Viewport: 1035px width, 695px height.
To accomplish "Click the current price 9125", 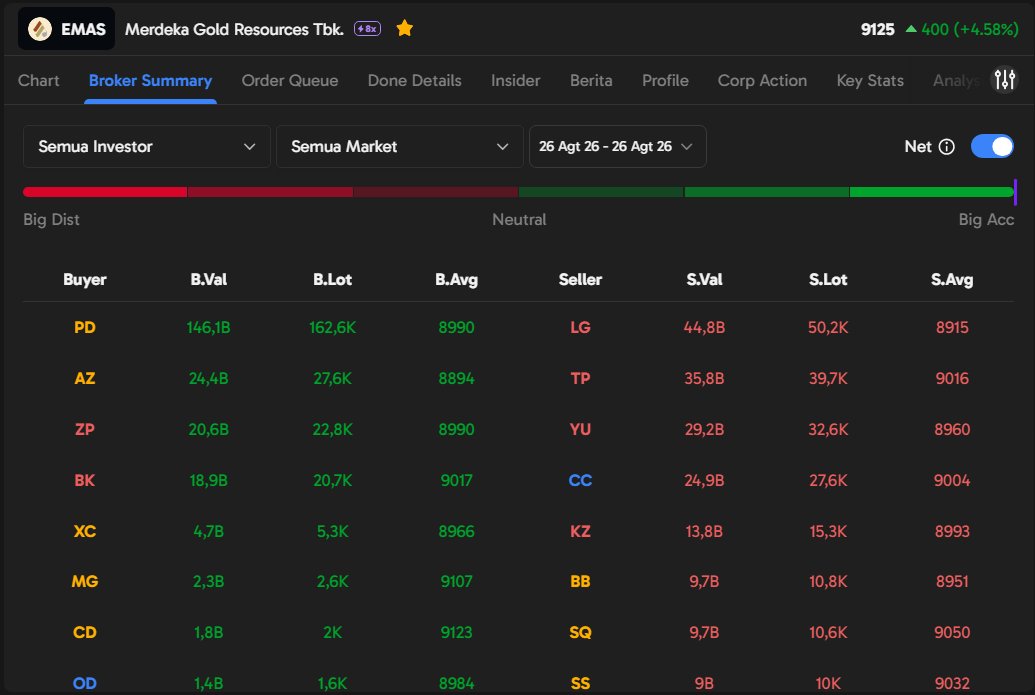I will (877, 29).
